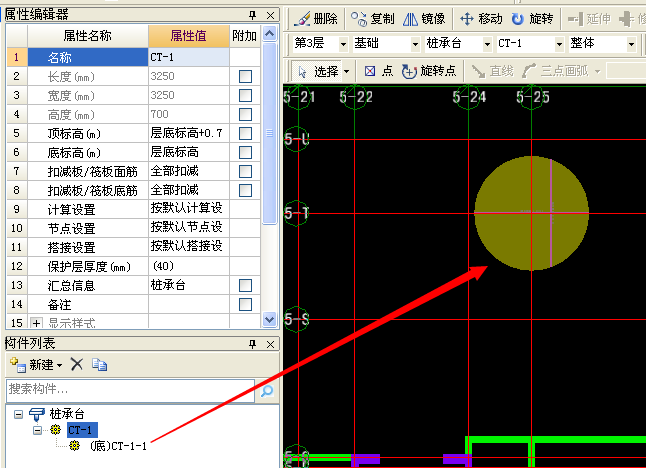Open the 选择 tool dropdown arrow
646x468 pixels.
tap(346, 71)
